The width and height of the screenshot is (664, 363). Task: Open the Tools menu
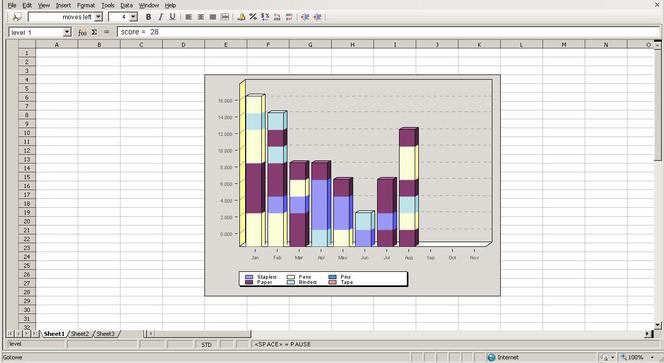[x=108, y=5]
